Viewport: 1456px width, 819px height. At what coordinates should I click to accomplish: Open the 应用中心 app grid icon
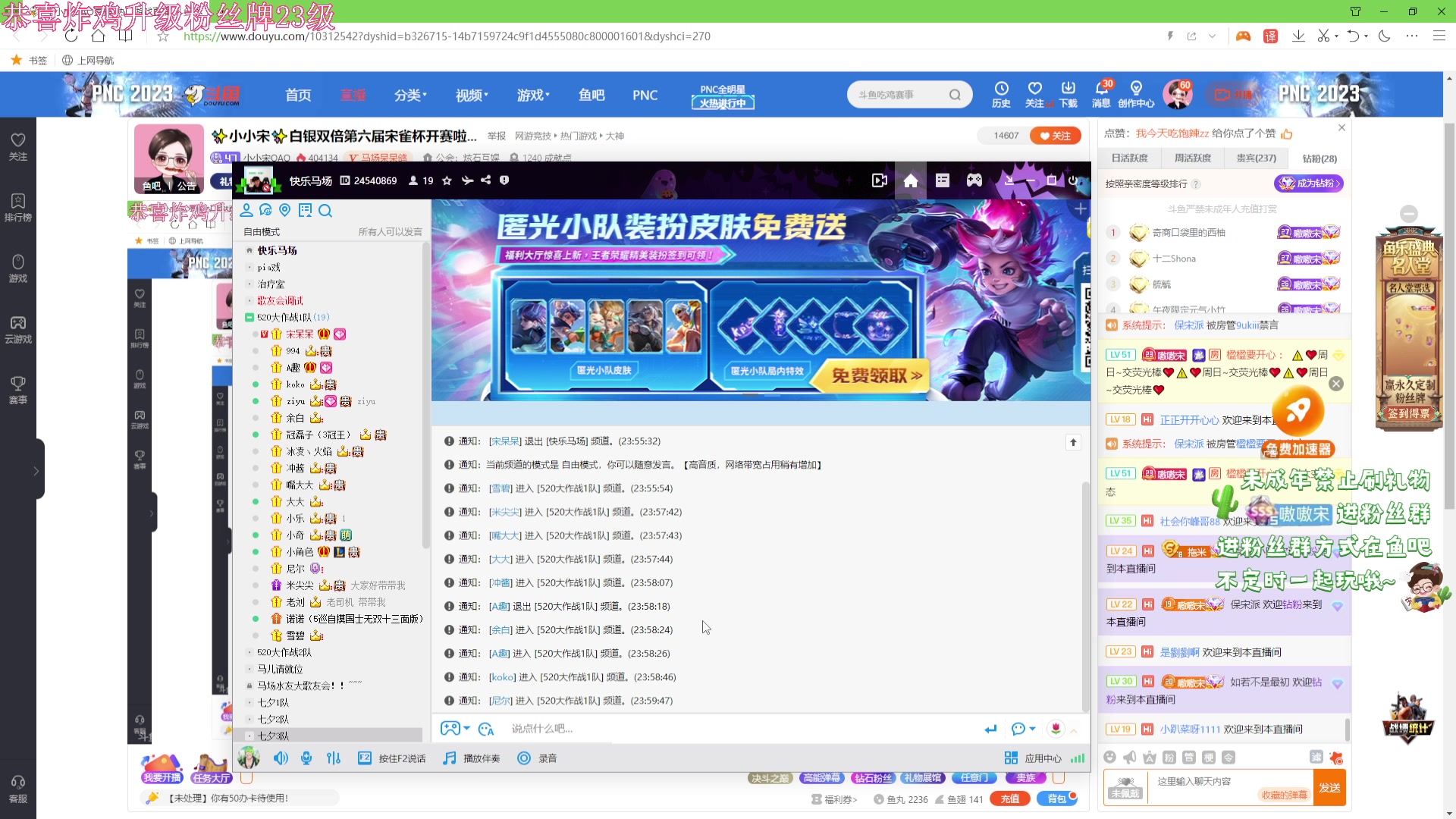pyautogui.click(x=1011, y=758)
